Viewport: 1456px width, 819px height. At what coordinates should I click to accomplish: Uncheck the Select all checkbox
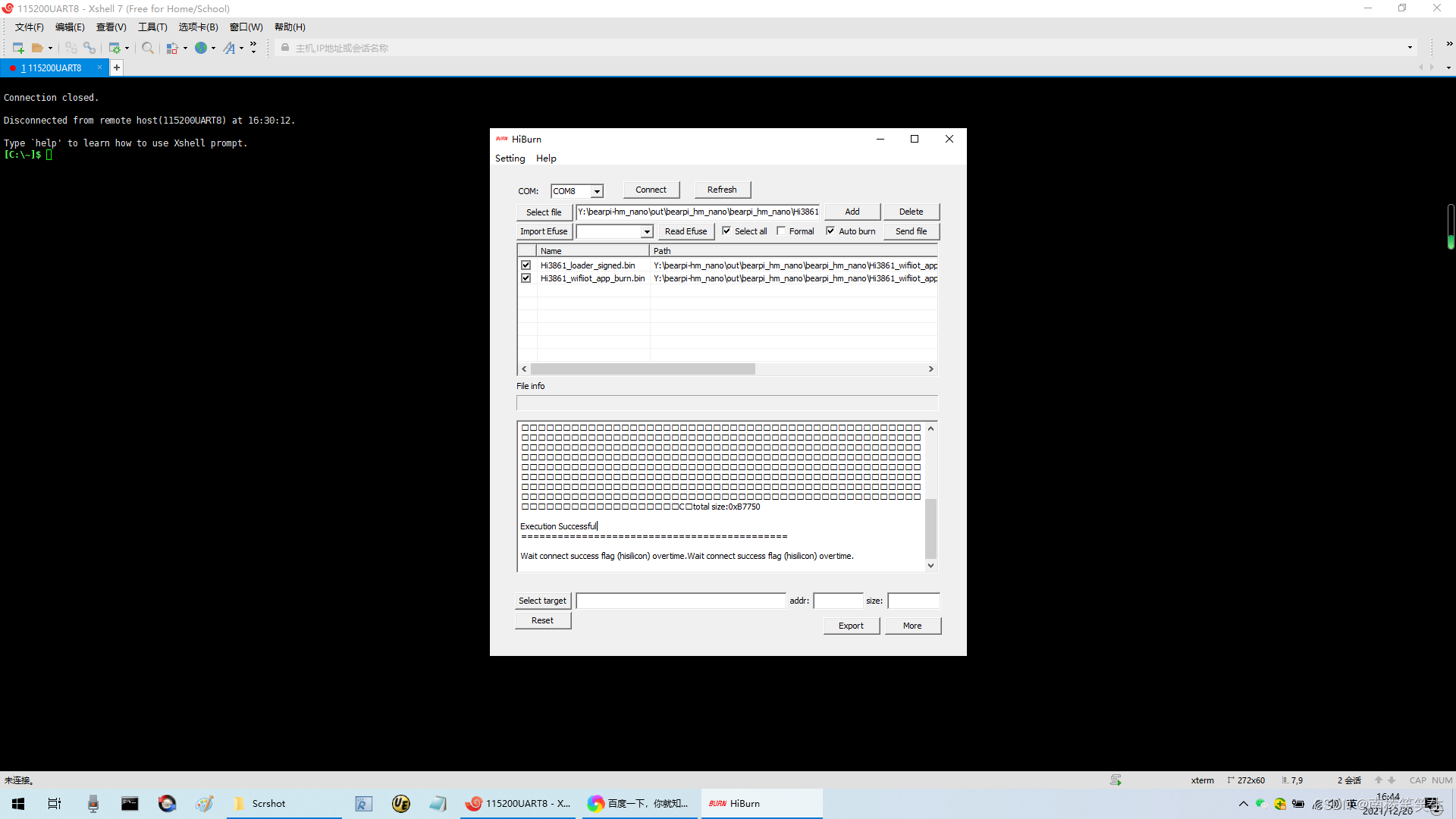(726, 231)
